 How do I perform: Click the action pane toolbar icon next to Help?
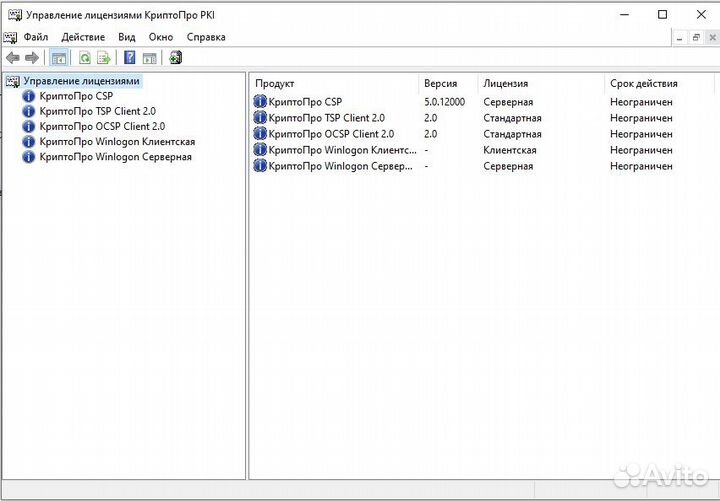pos(148,58)
